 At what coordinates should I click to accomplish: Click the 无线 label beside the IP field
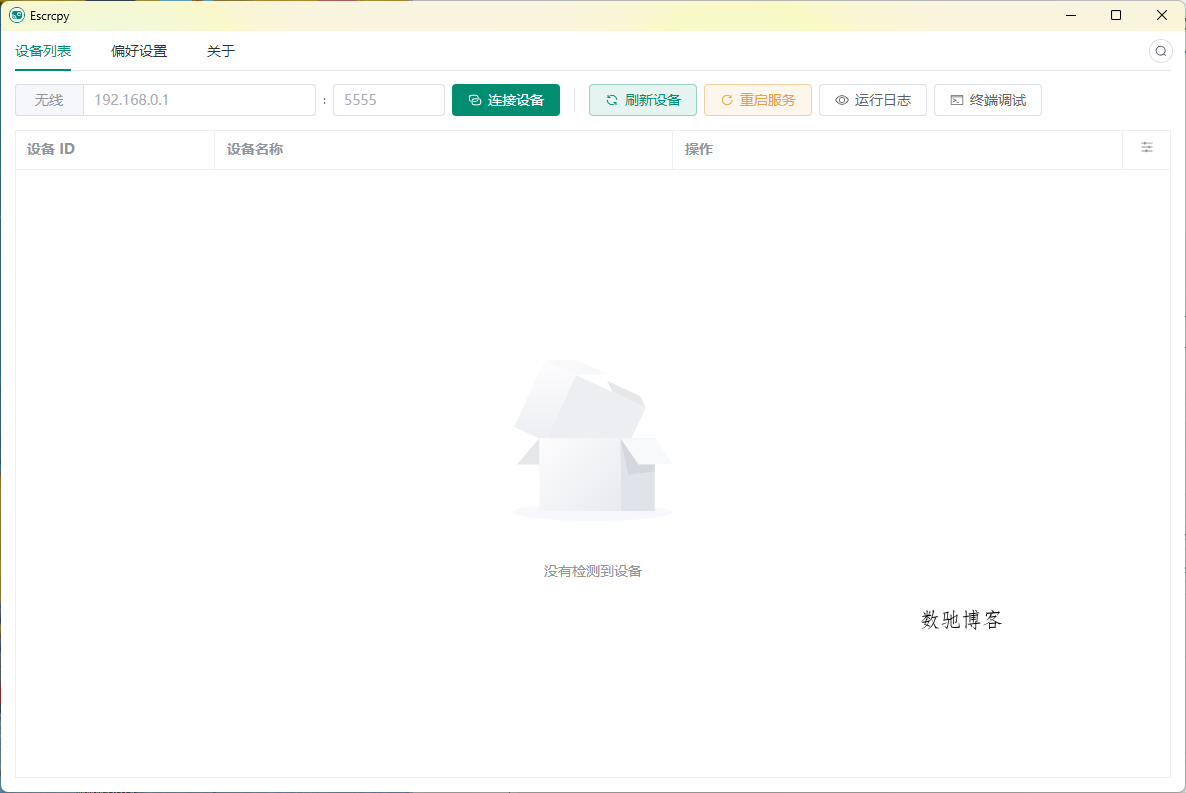pos(49,100)
